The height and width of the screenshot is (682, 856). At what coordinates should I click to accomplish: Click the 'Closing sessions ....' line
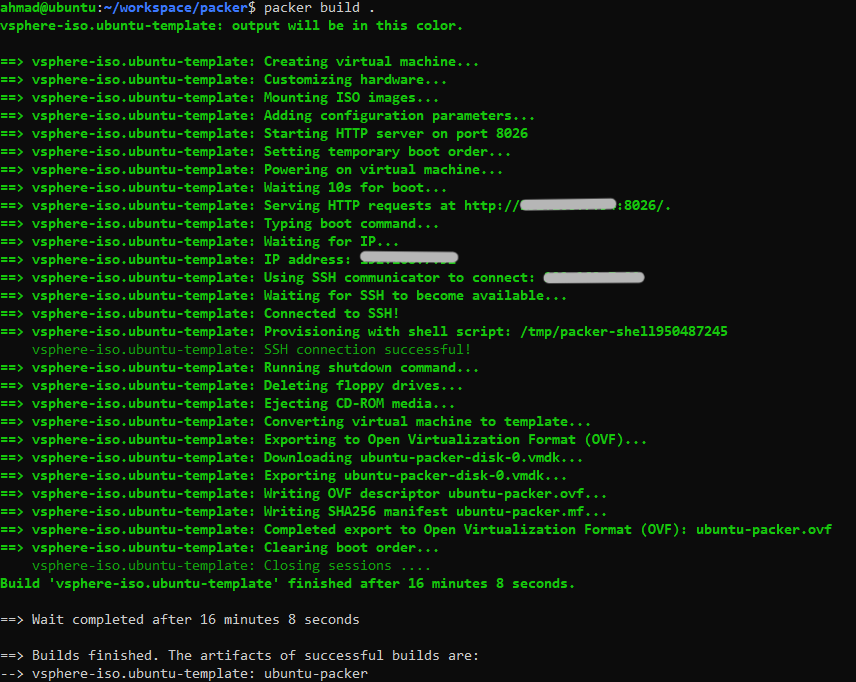231,566
